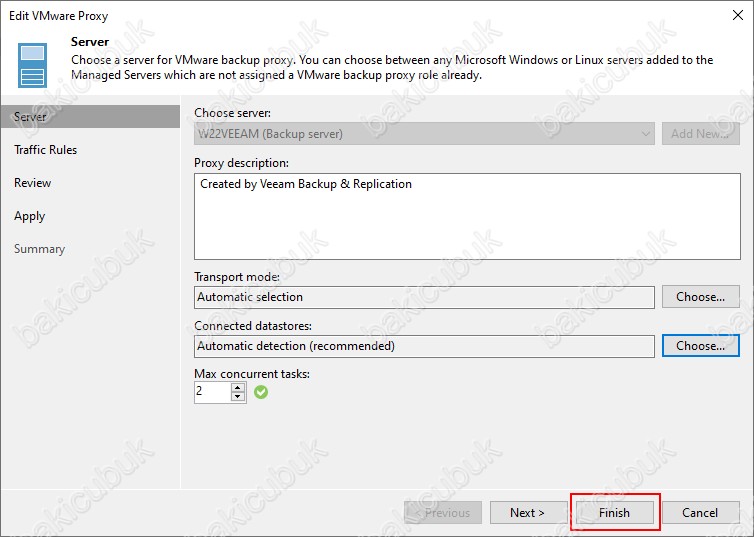The height and width of the screenshot is (537, 754).
Task: Open the Review step
Action: (x=33, y=183)
